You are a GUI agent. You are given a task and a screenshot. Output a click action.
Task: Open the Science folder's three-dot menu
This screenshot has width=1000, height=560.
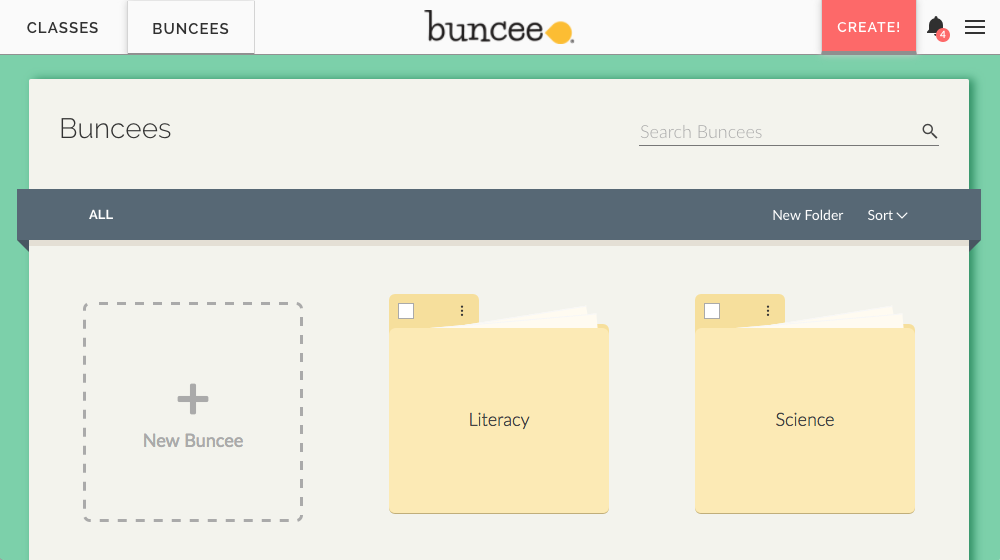coord(768,311)
